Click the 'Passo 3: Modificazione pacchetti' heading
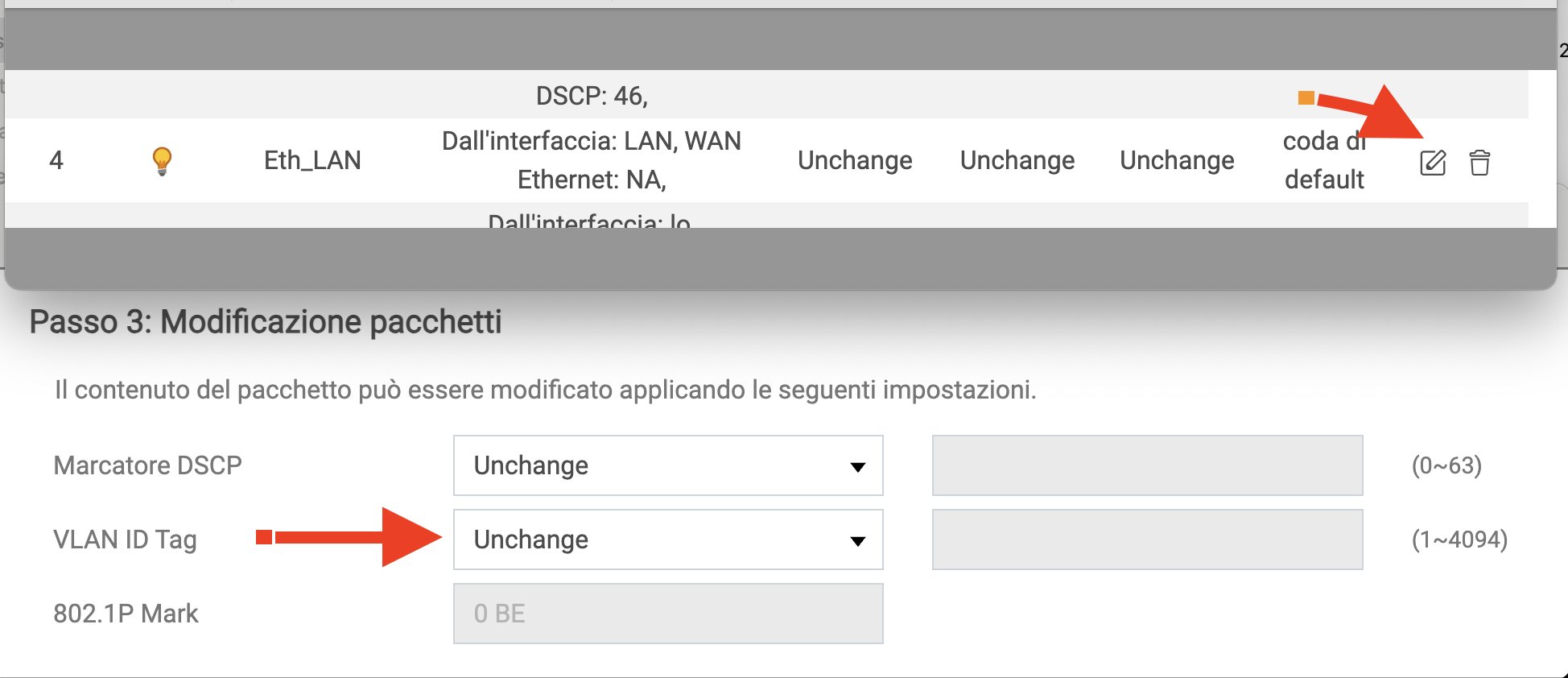The width and height of the screenshot is (1568, 678). [266, 321]
